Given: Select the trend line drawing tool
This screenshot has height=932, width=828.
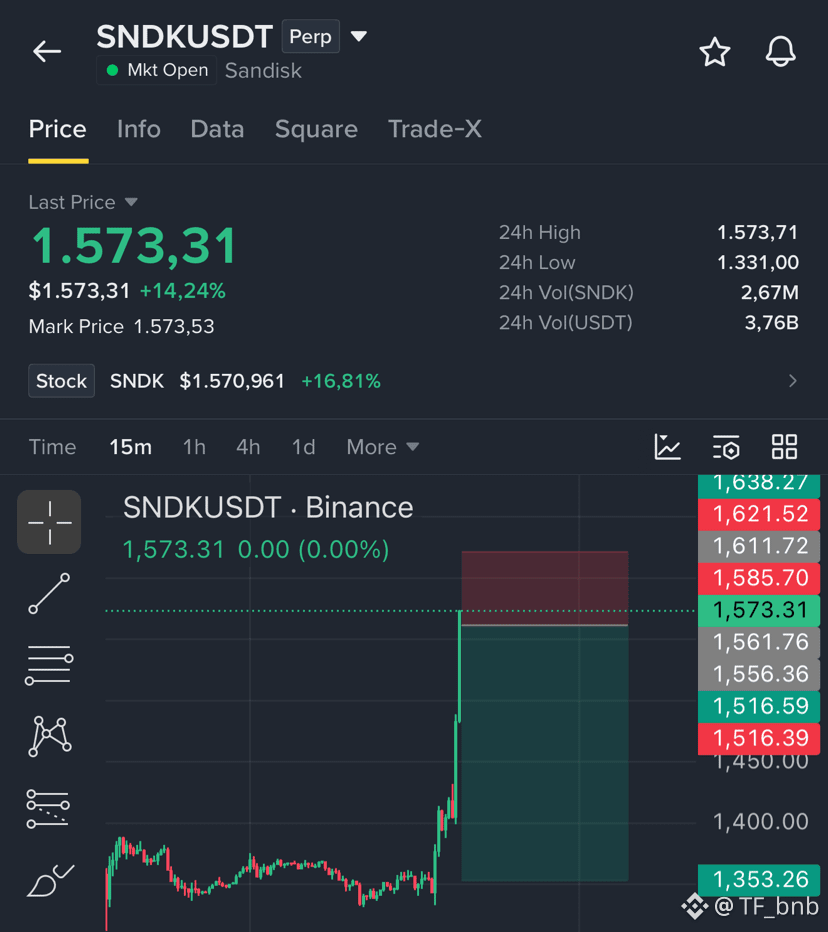Looking at the screenshot, I should (49, 594).
